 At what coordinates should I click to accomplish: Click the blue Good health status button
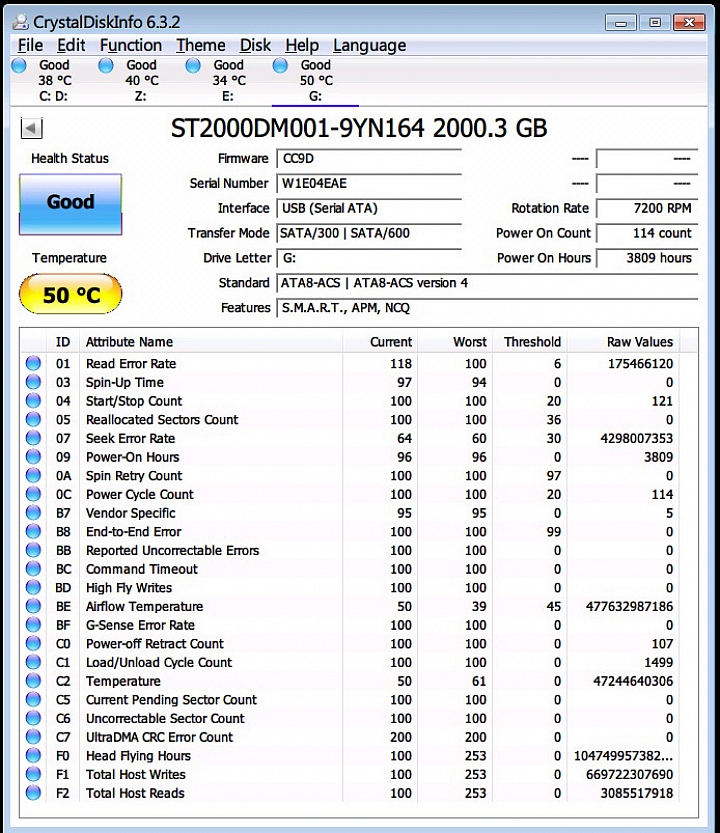71,205
